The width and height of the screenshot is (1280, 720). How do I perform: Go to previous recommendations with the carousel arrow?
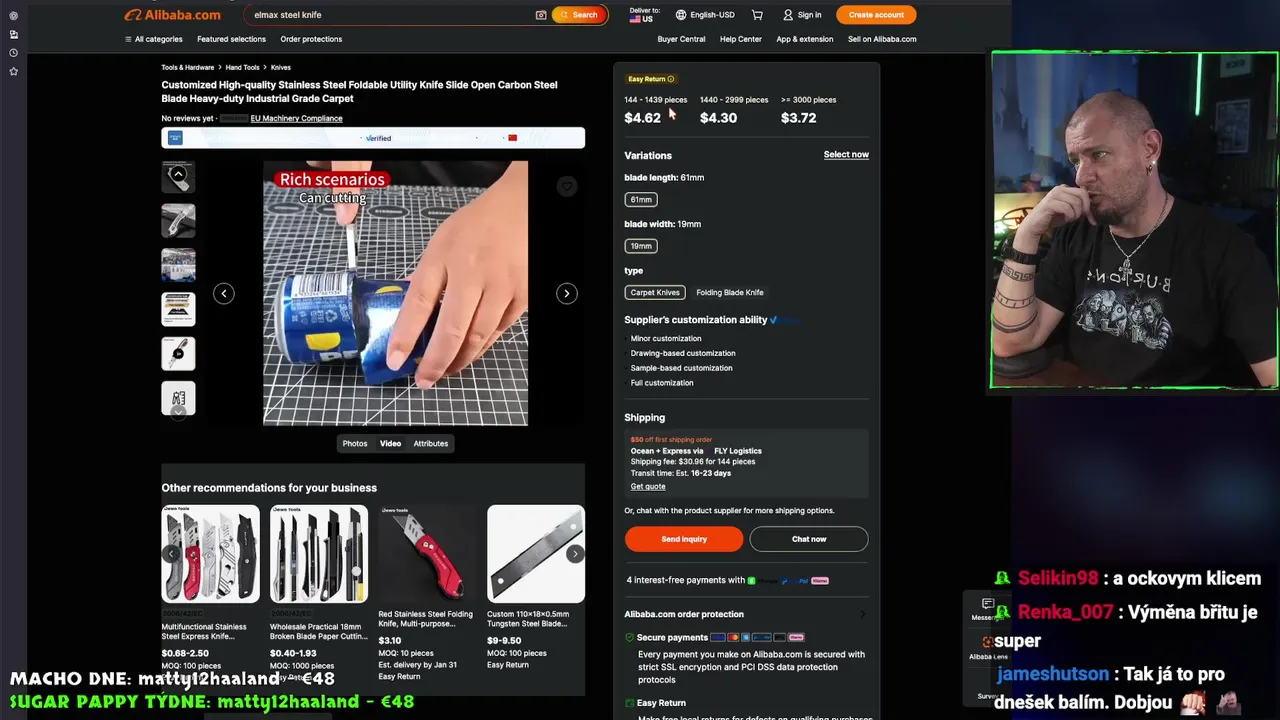[172, 554]
